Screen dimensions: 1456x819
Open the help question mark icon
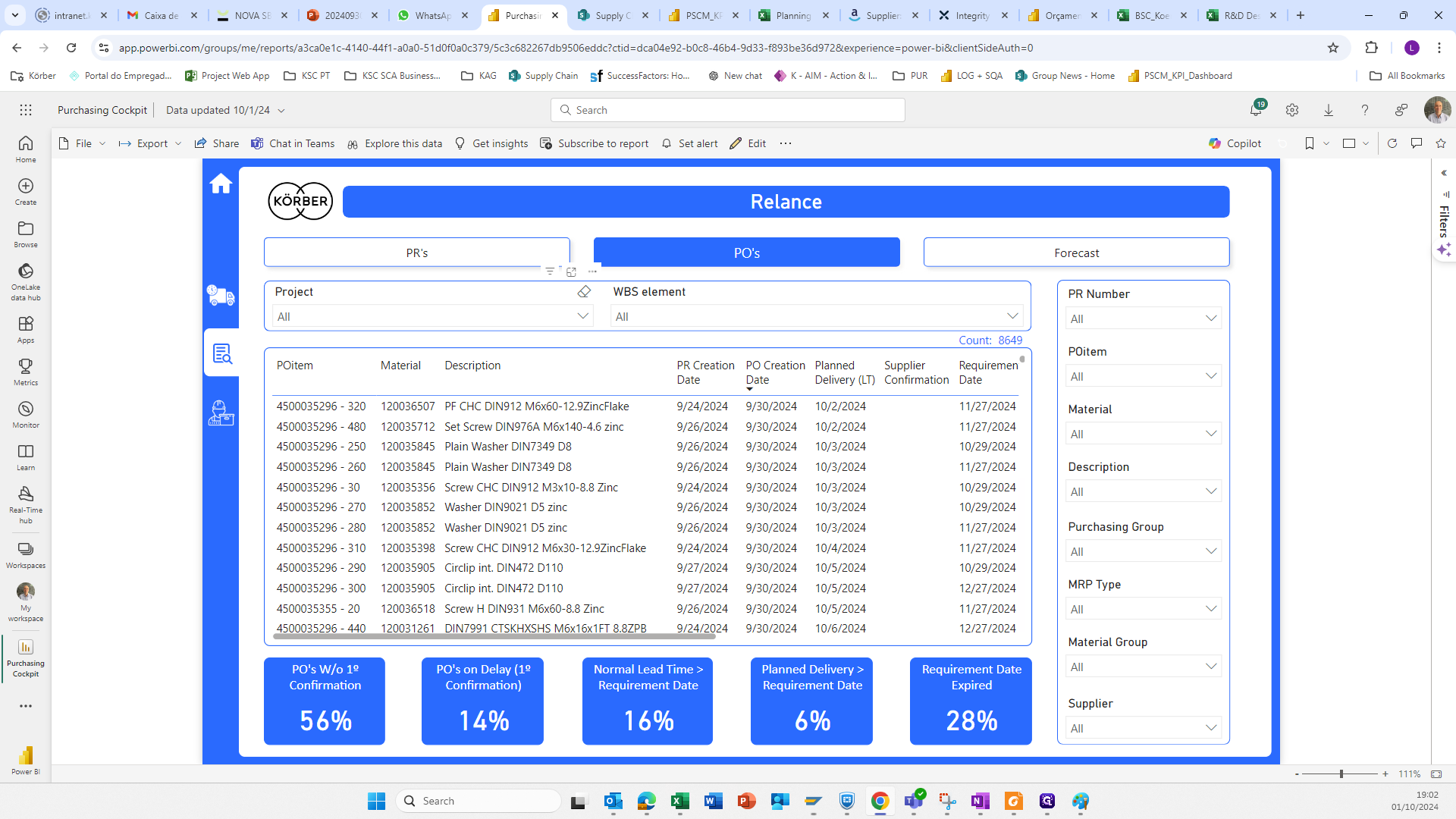[x=1365, y=110]
